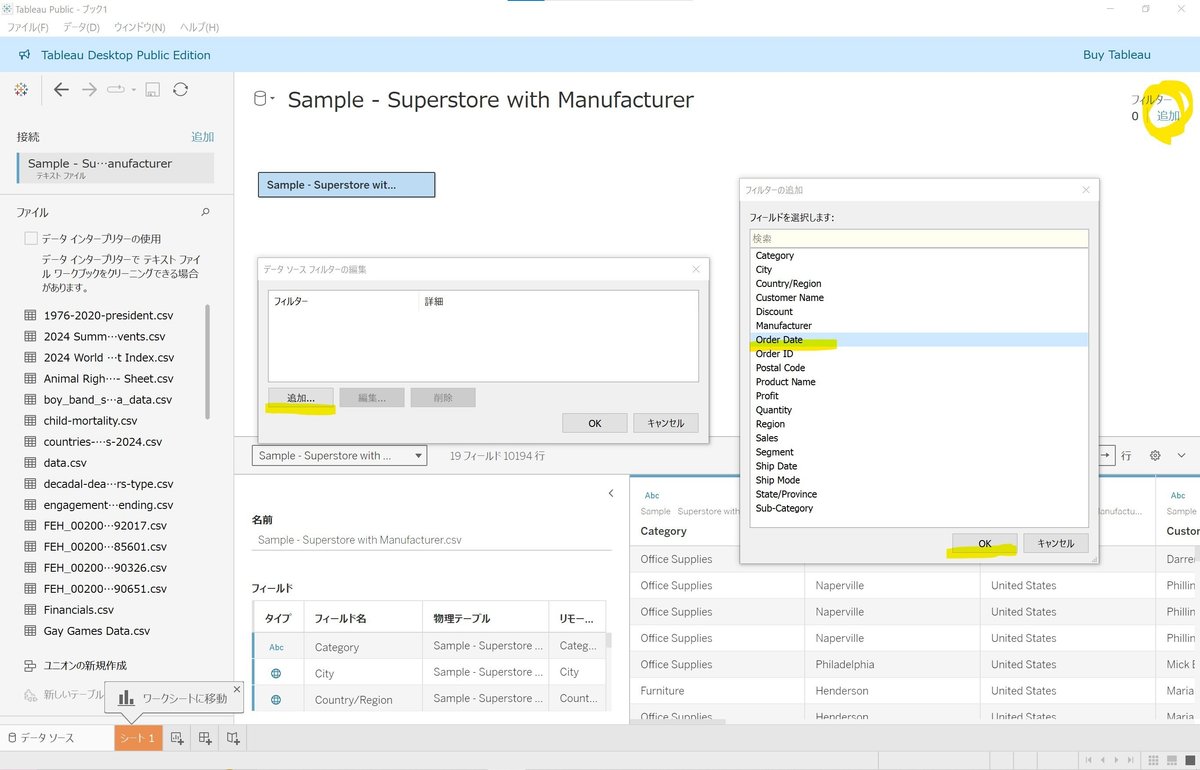Open the Window menu
The height and width of the screenshot is (770, 1200).
coord(139,27)
